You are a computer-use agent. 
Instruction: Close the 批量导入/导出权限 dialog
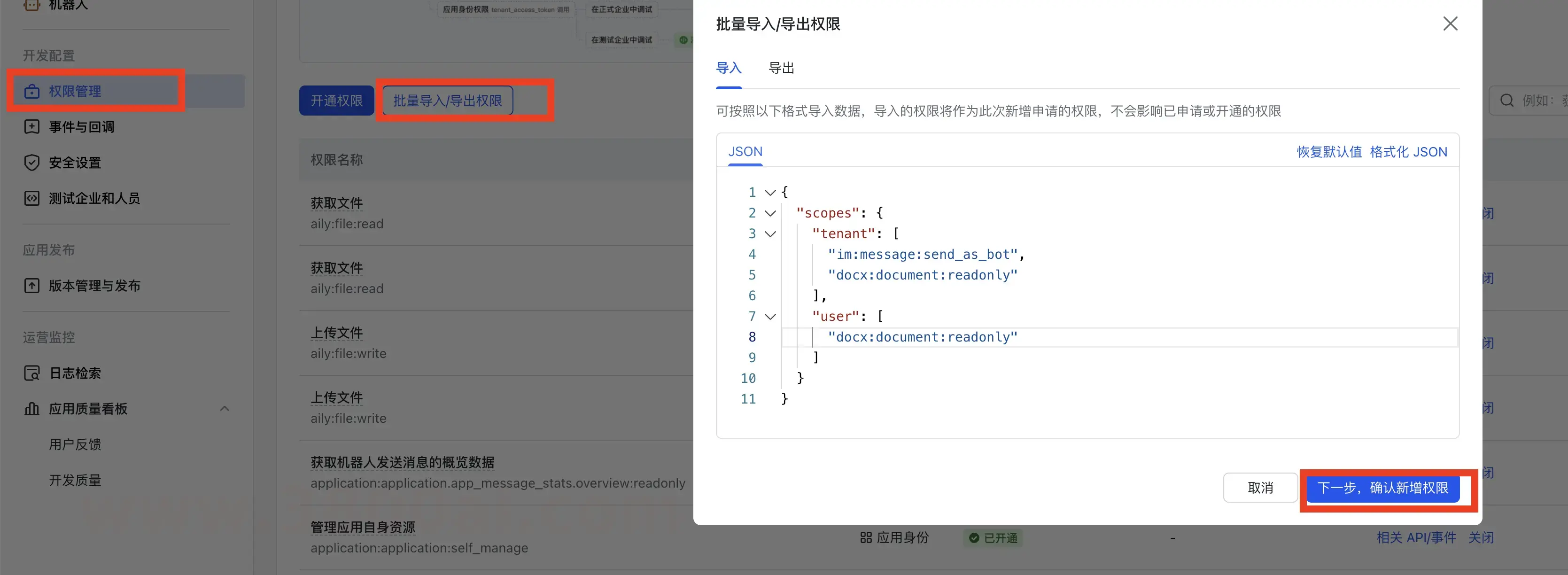pos(1450,24)
